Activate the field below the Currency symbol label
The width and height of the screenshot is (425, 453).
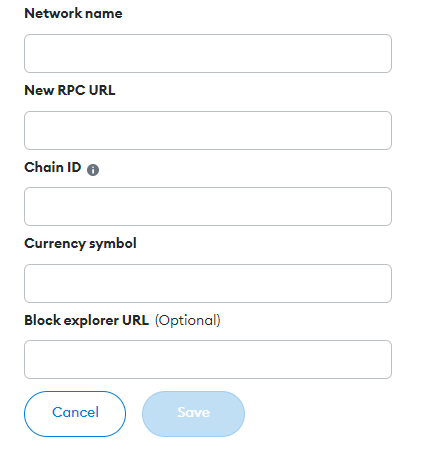(208, 283)
